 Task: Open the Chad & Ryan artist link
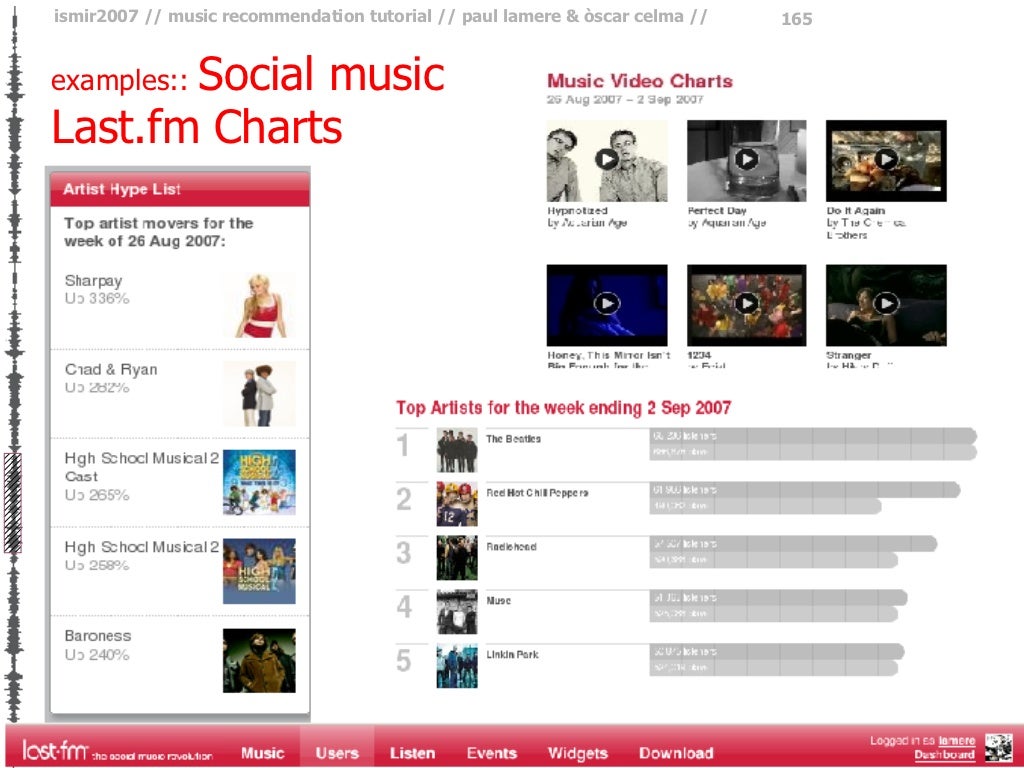(111, 370)
